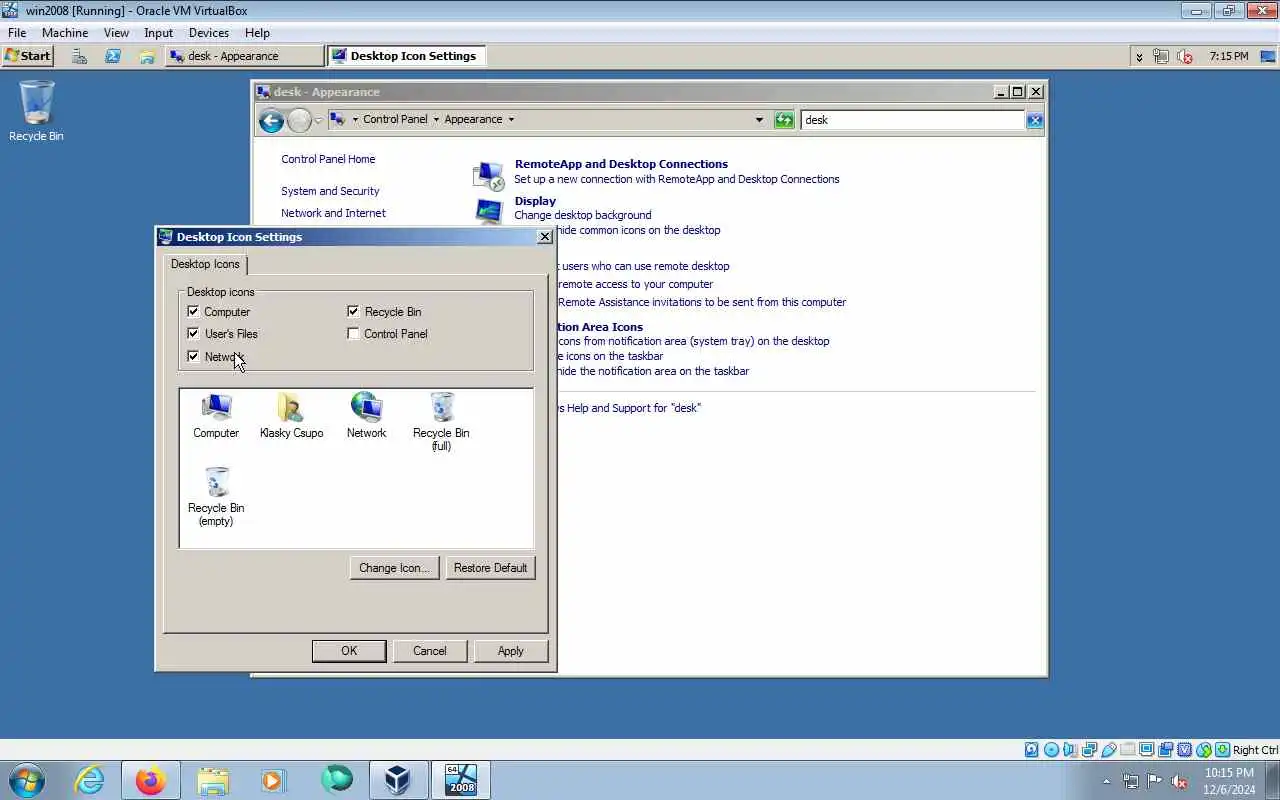
Task: Click the Restore Default button
Action: 490,568
